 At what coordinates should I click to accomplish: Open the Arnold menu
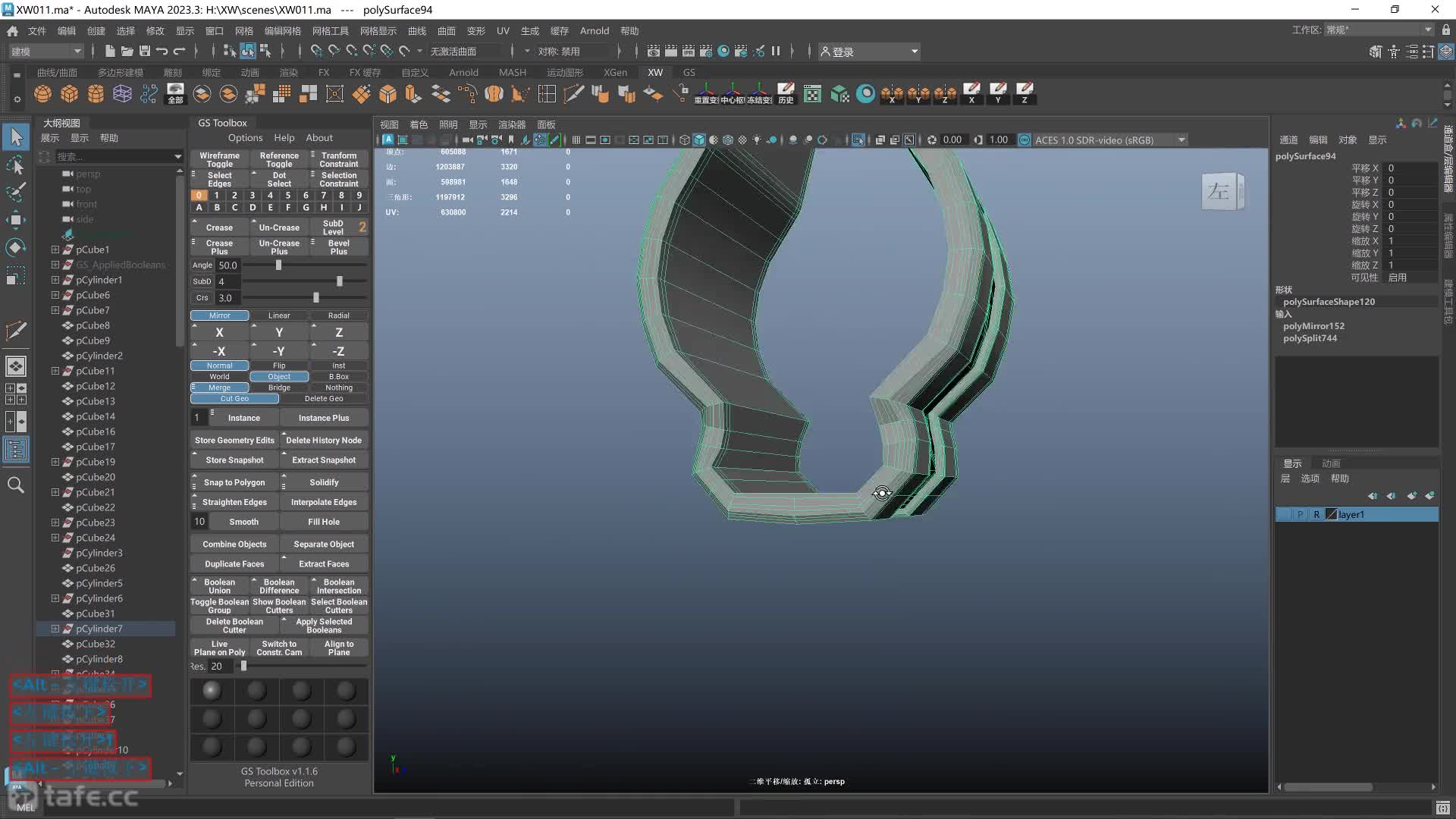pyautogui.click(x=595, y=31)
